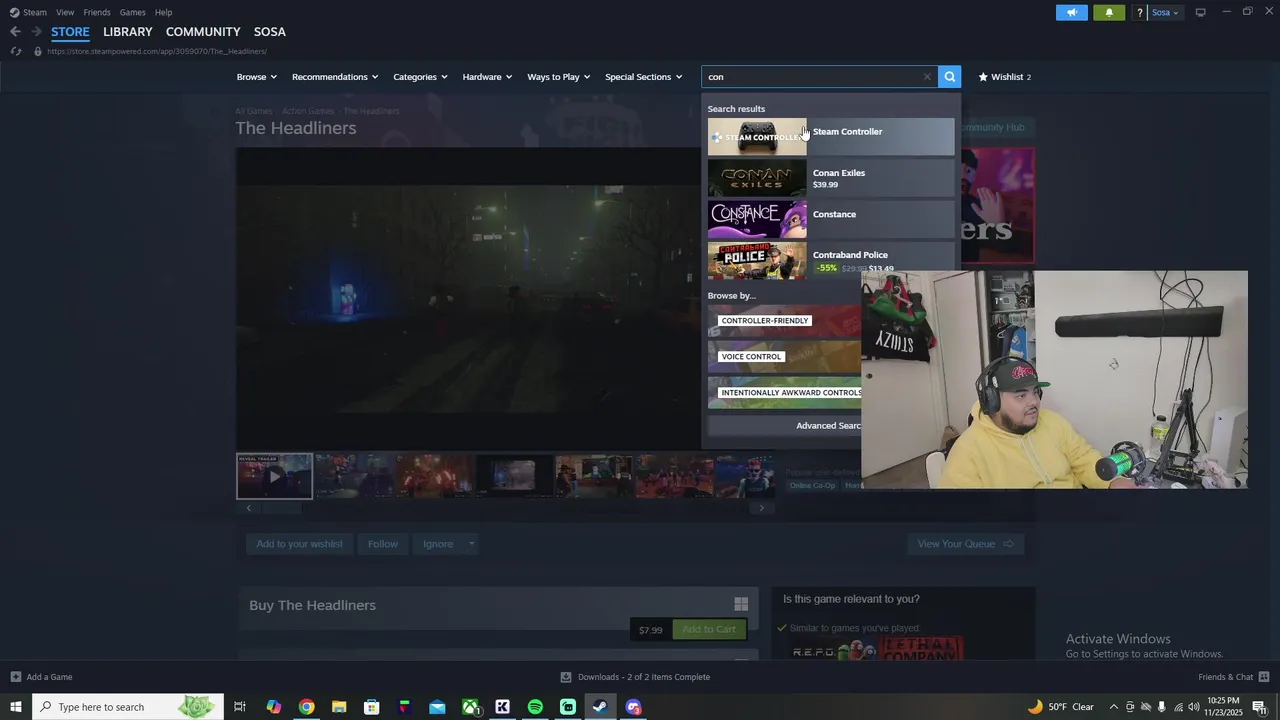1280x720 pixels.
Task: Expand the Categories dropdown
Action: coord(420,77)
